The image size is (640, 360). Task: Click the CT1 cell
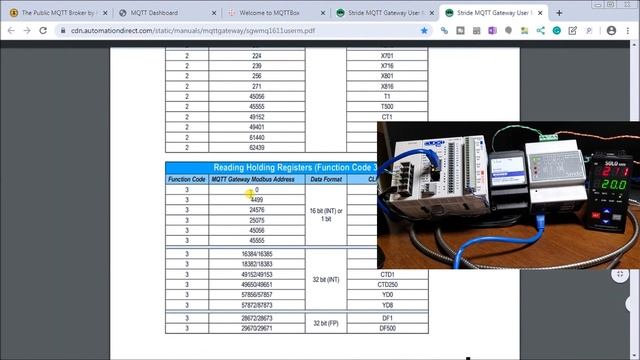click(x=387, y=117)
